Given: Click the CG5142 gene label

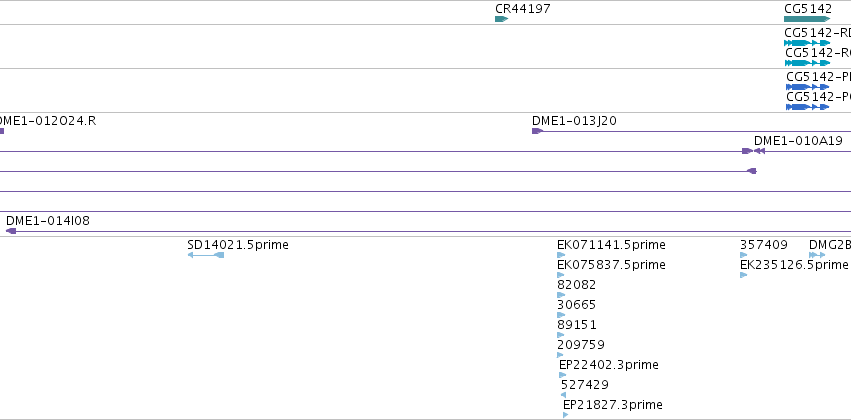Looking at the screenshot, I should pyautogui.click(x=808, y=9).
